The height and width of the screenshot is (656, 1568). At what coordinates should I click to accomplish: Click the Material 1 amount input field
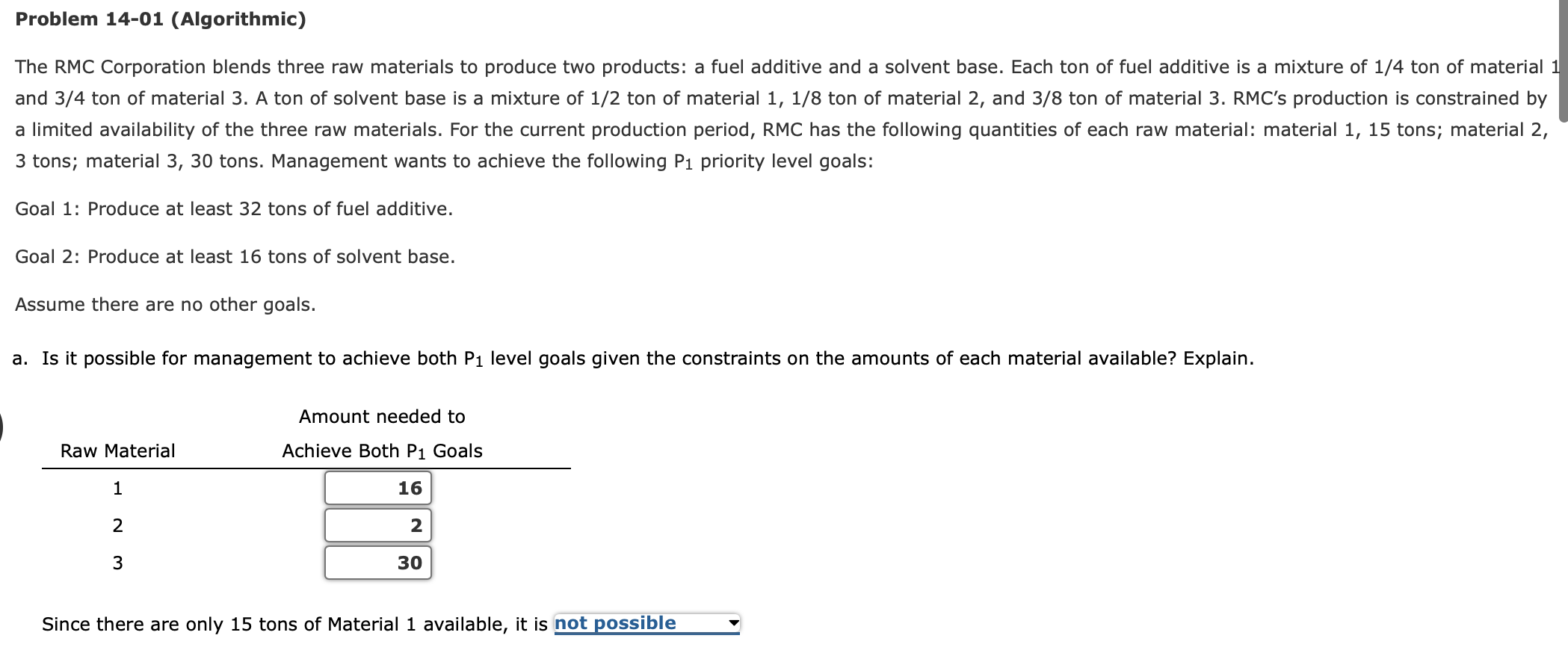(377, 486)
